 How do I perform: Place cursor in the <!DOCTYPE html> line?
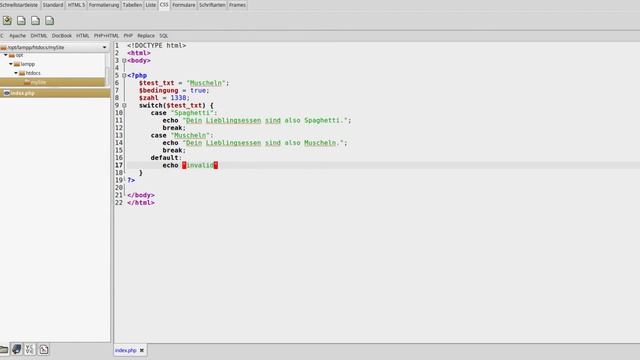pyautogui.click(x=156, y=45)
